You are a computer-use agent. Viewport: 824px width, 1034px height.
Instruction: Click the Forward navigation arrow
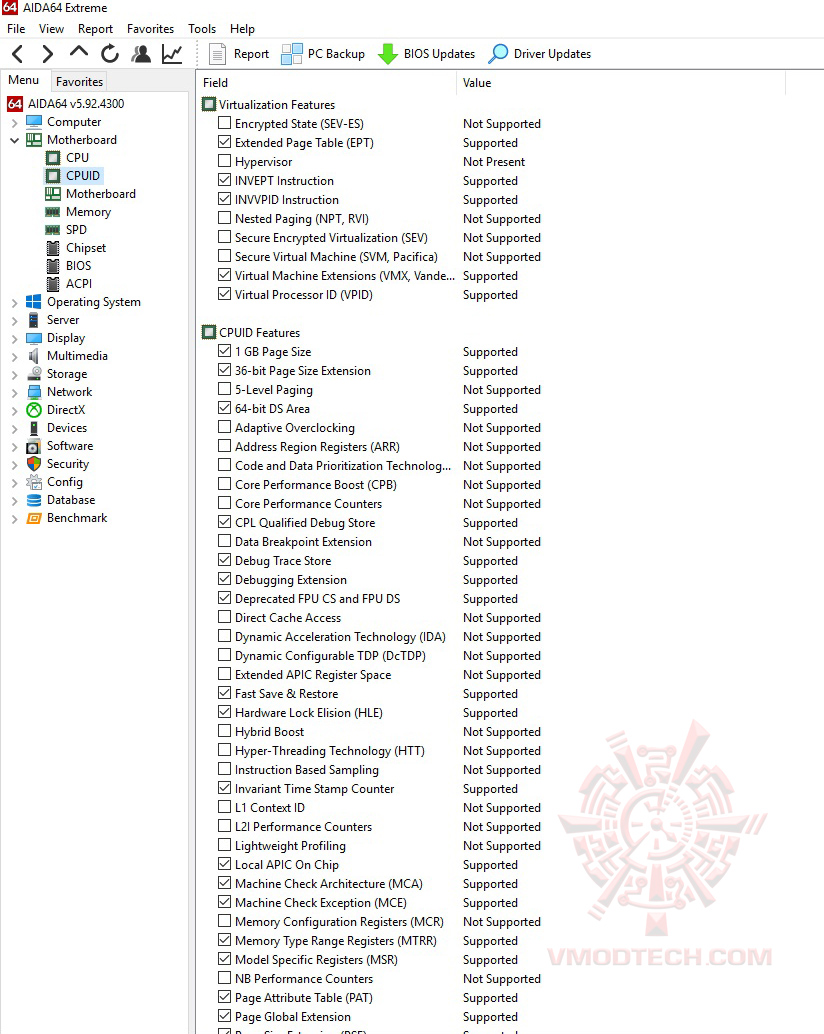coord(47,54)
